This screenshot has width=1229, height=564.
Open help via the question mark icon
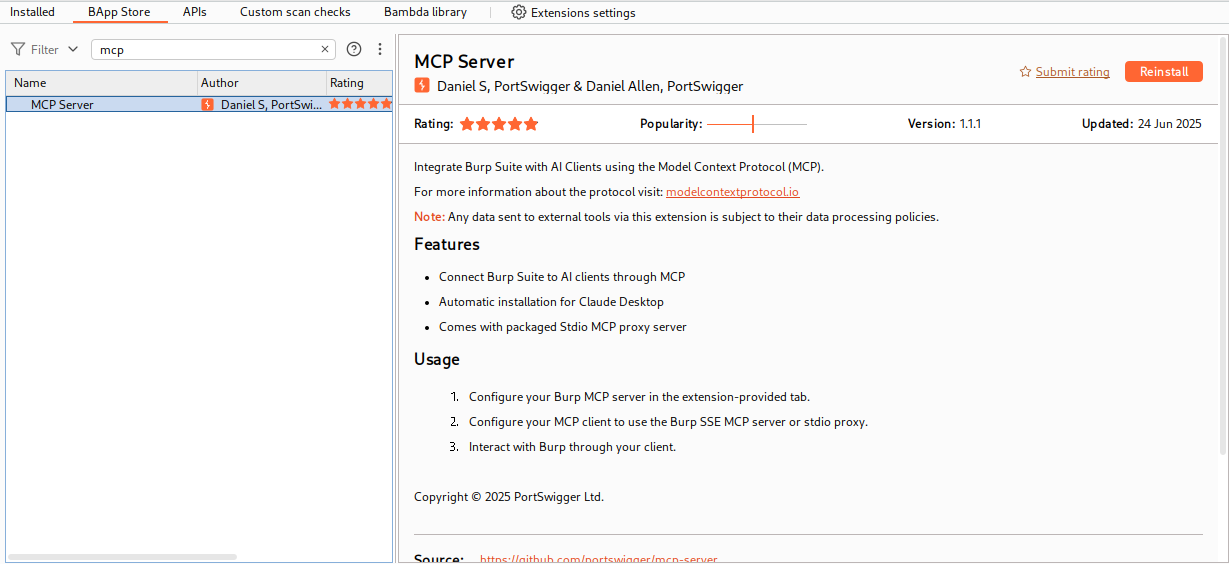354,49
